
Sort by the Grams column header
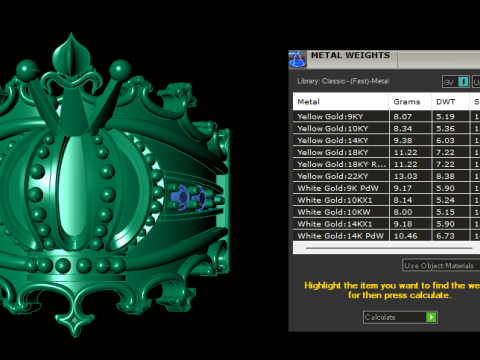[x=410, y=102]
